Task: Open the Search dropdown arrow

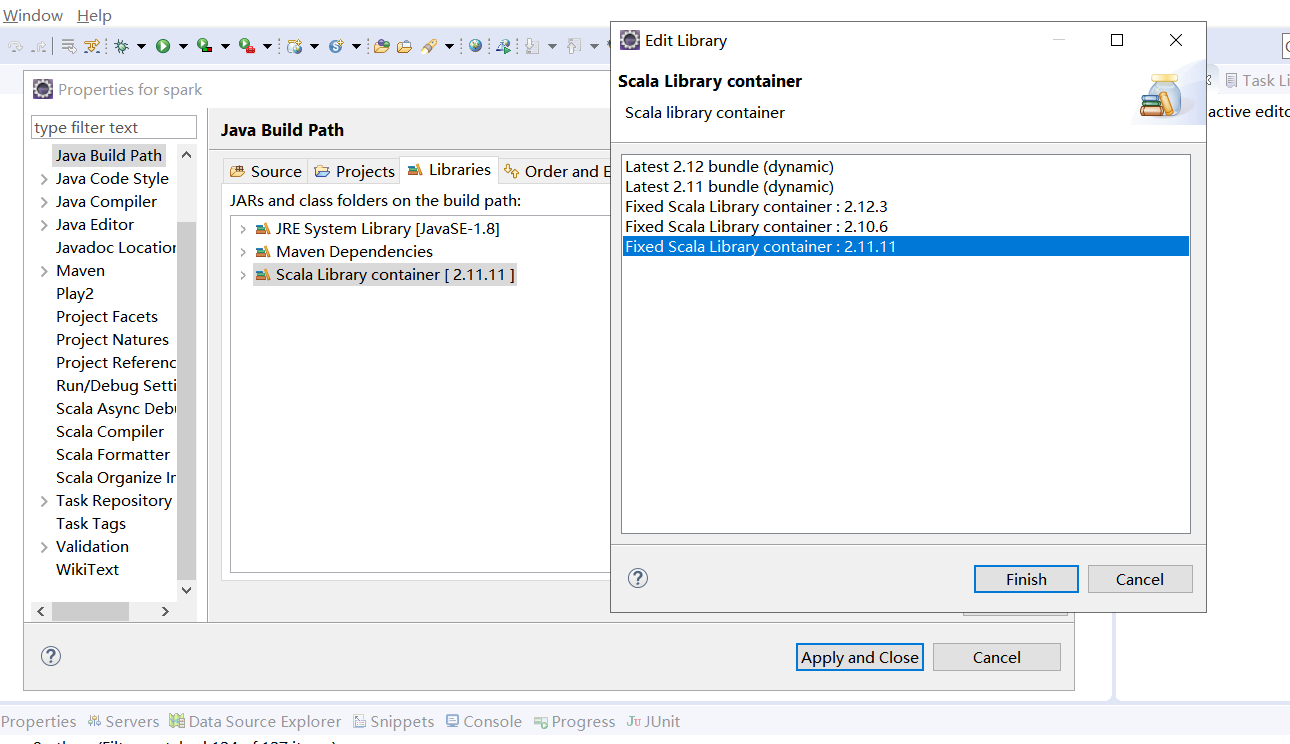Action: (x=449, y=46)
